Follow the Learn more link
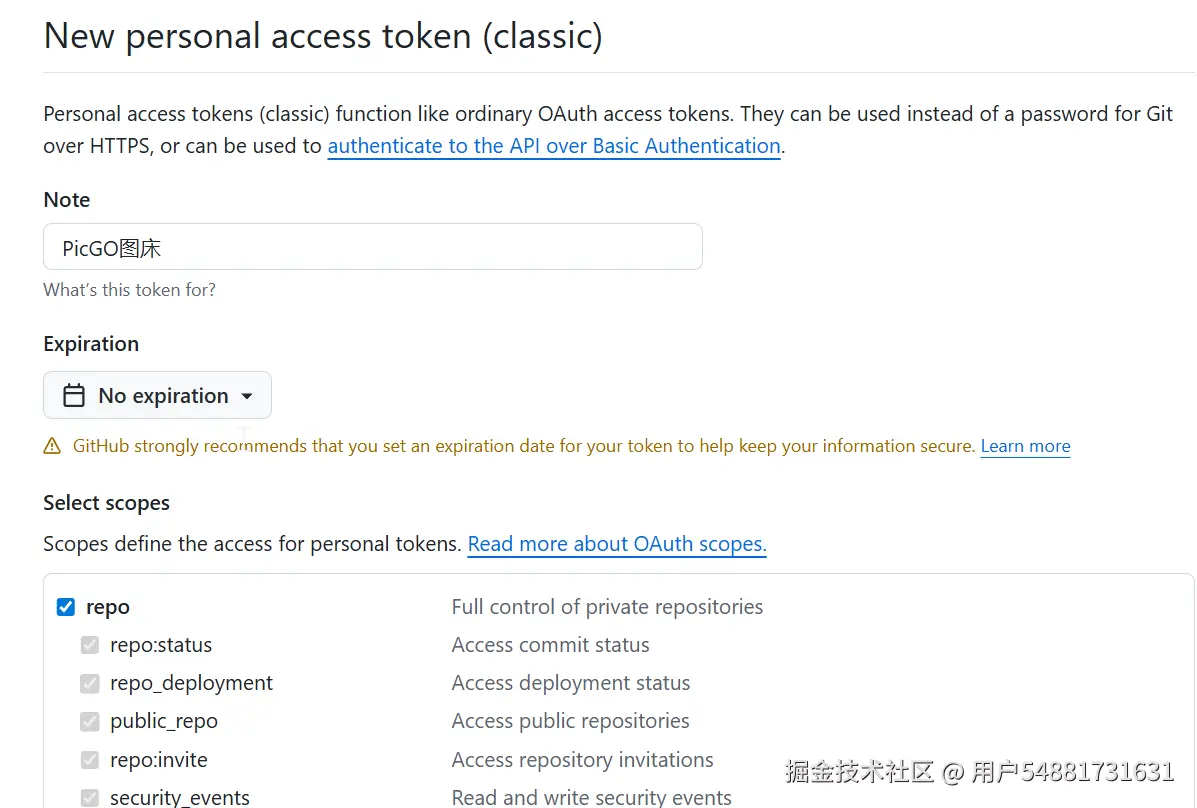 click(x=1025, y=447)
